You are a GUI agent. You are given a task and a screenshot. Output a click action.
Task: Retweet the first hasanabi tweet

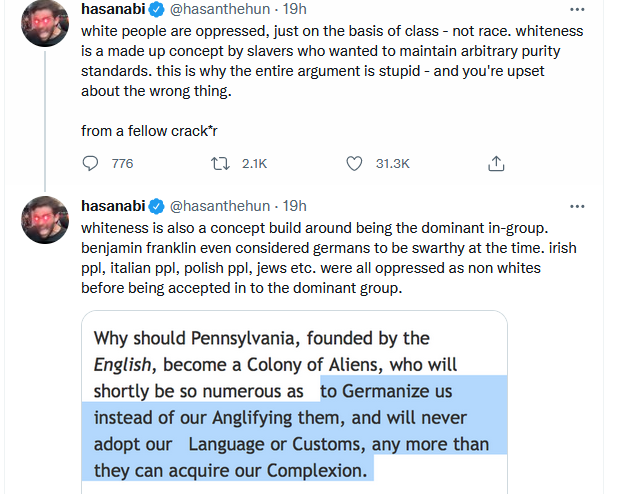[x=220, y=163]
